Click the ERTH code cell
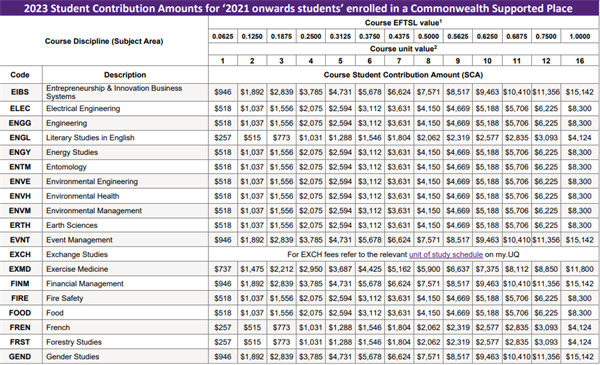This screenshot has height=365, width=600. click(x=20, y=225)
